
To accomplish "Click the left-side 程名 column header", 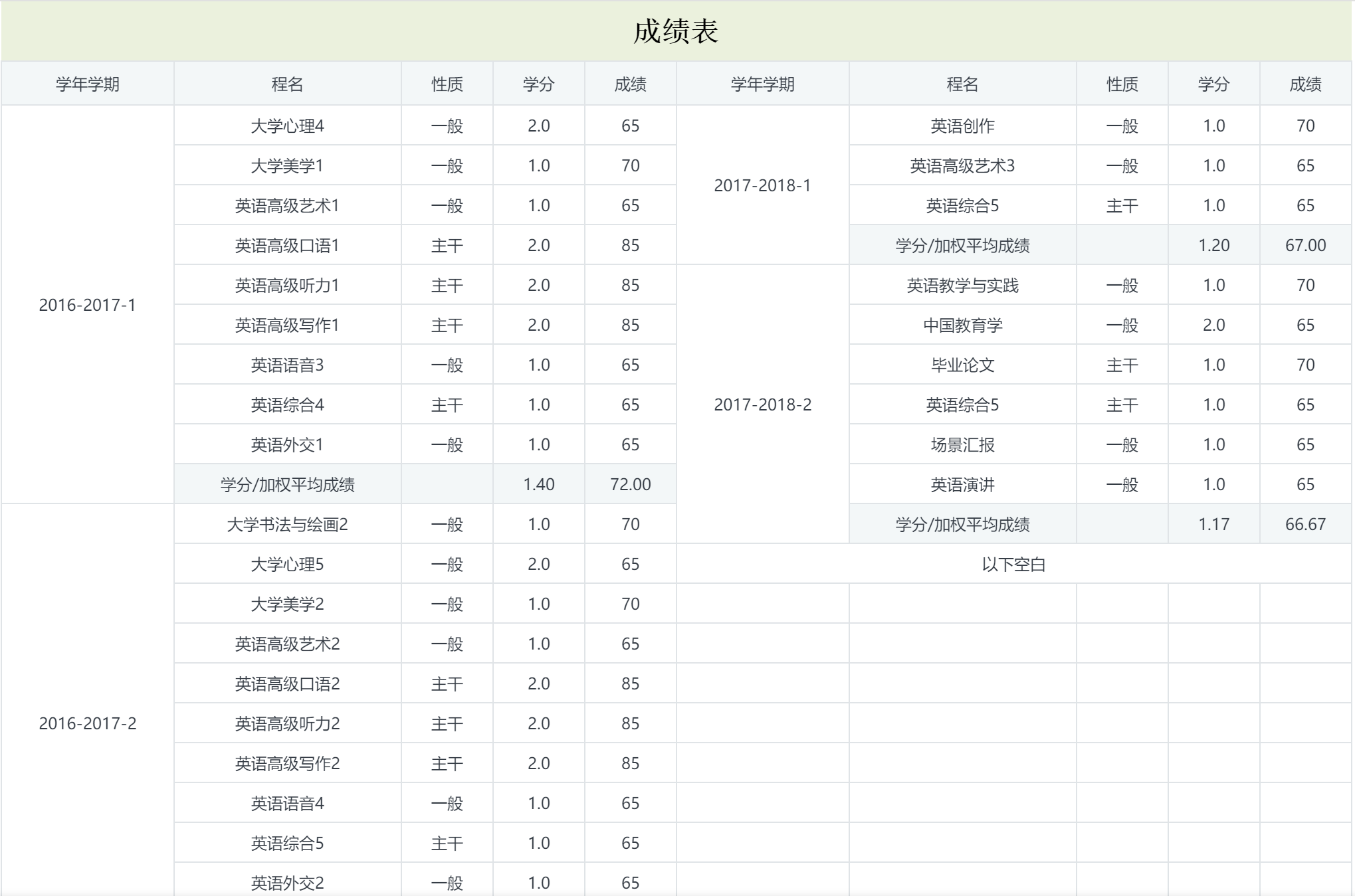I will pyautogui.click(x=287, y=84).
